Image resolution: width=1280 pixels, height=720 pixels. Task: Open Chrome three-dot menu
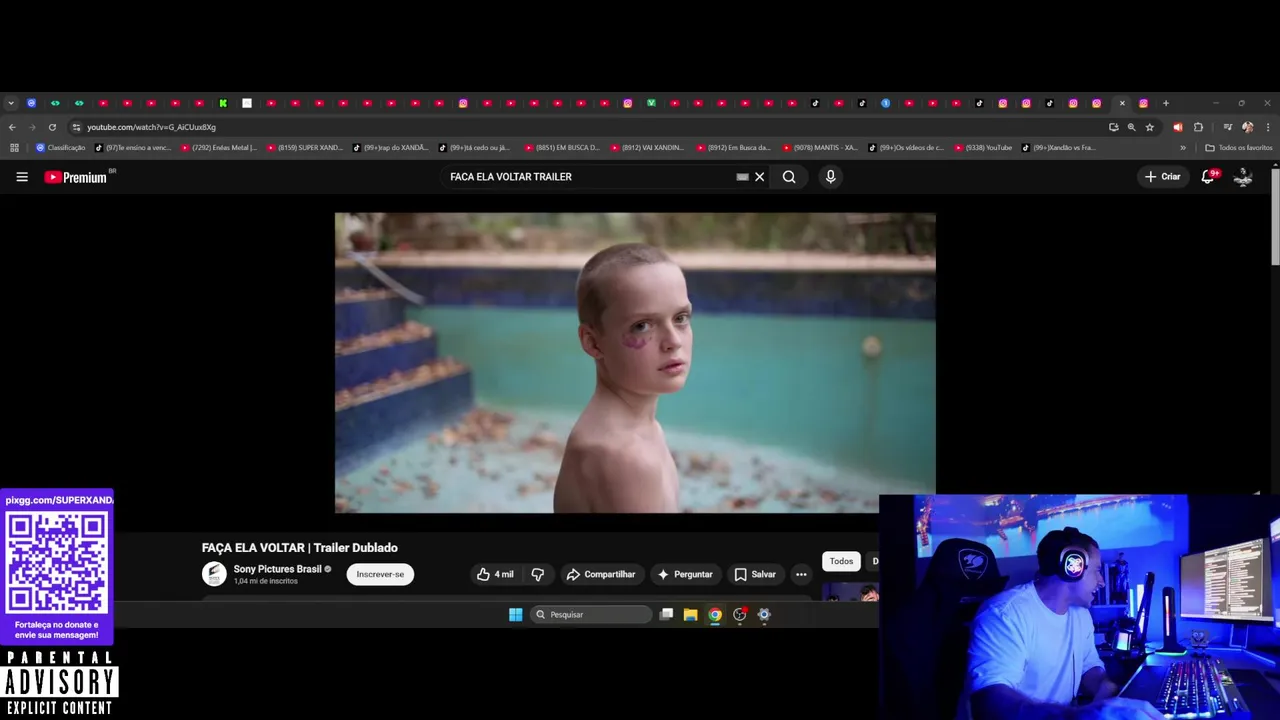click(x=1268, y=127)
